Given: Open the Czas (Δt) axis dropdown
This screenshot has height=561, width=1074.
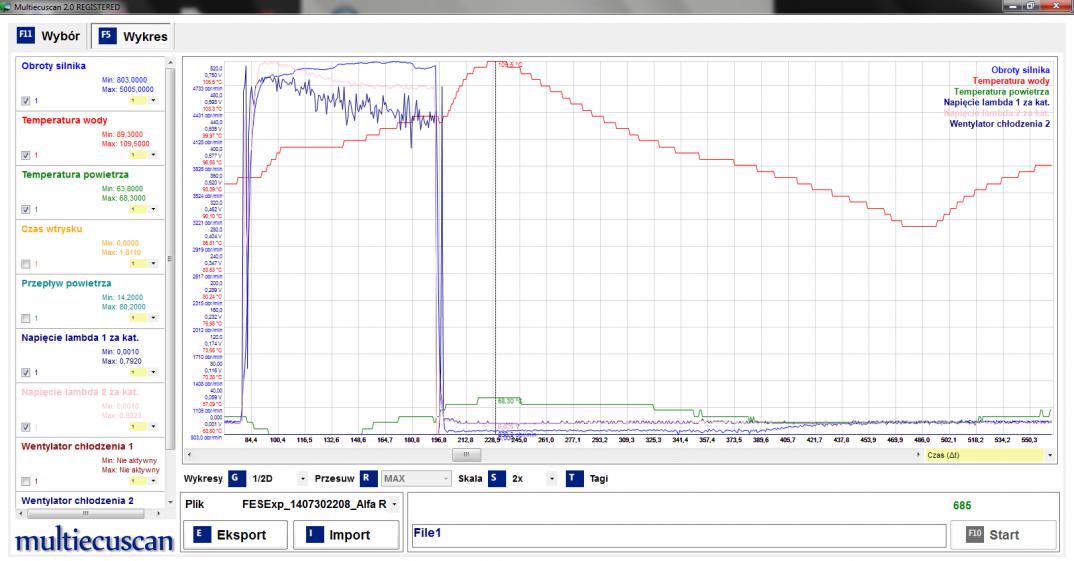Looking at the screenshot, I should [x=1050, y=455].
